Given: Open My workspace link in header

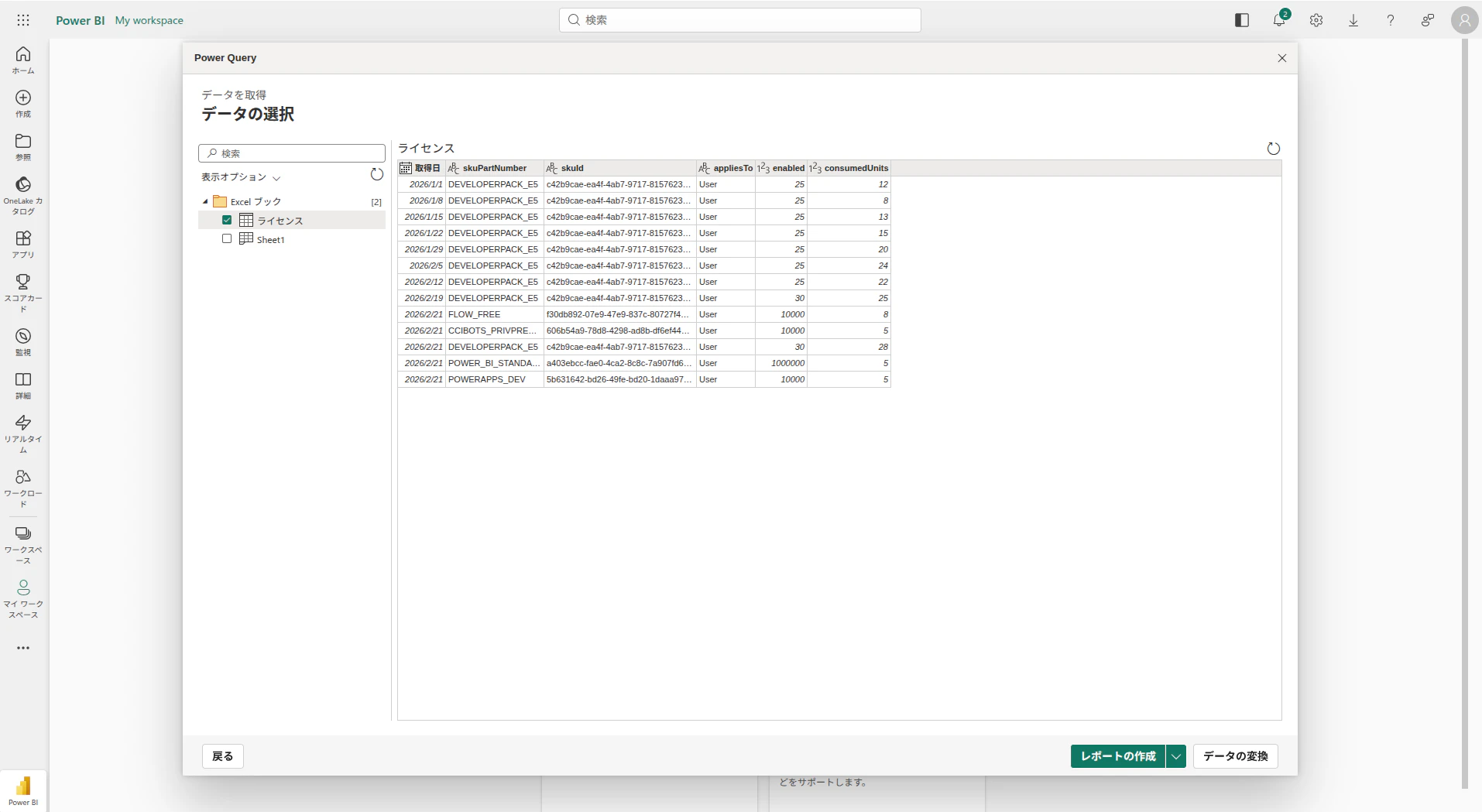Looking at the screenshot, I should click(x=149, y=20).
